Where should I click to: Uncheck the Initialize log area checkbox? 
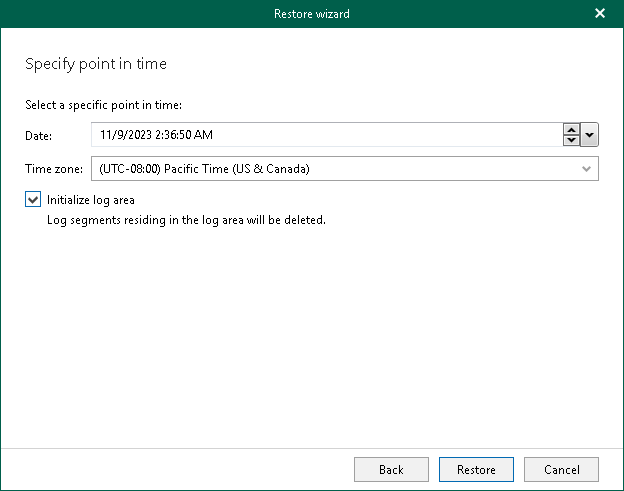34,200
